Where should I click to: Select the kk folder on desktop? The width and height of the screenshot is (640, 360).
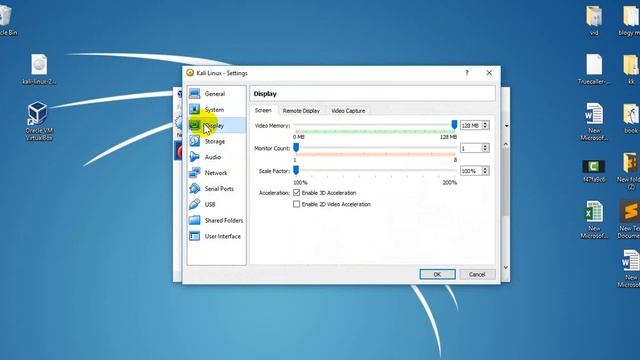click(x=631, y=69)
